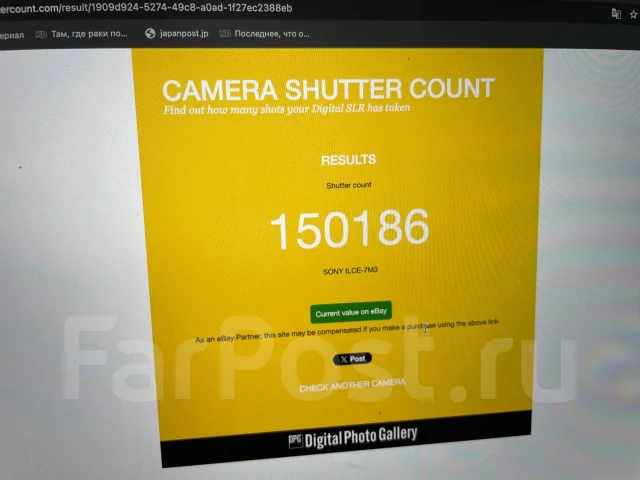Image resolution: width=640 pixels, height=480 pixels.
Task: Click the 'RESULTS' heading
Action: pyautogui.click(x=349, y=160)
